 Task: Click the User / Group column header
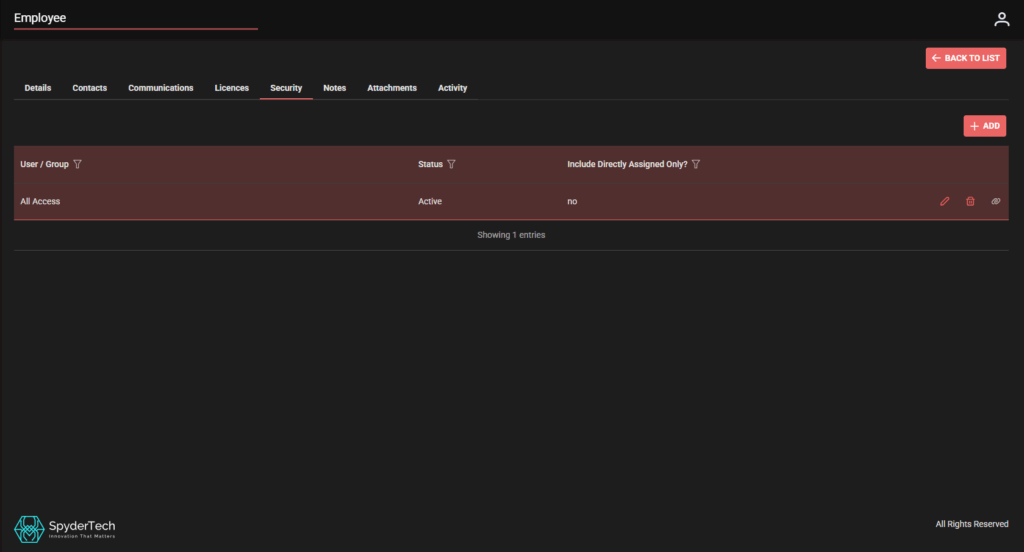[x=44, y=164]
